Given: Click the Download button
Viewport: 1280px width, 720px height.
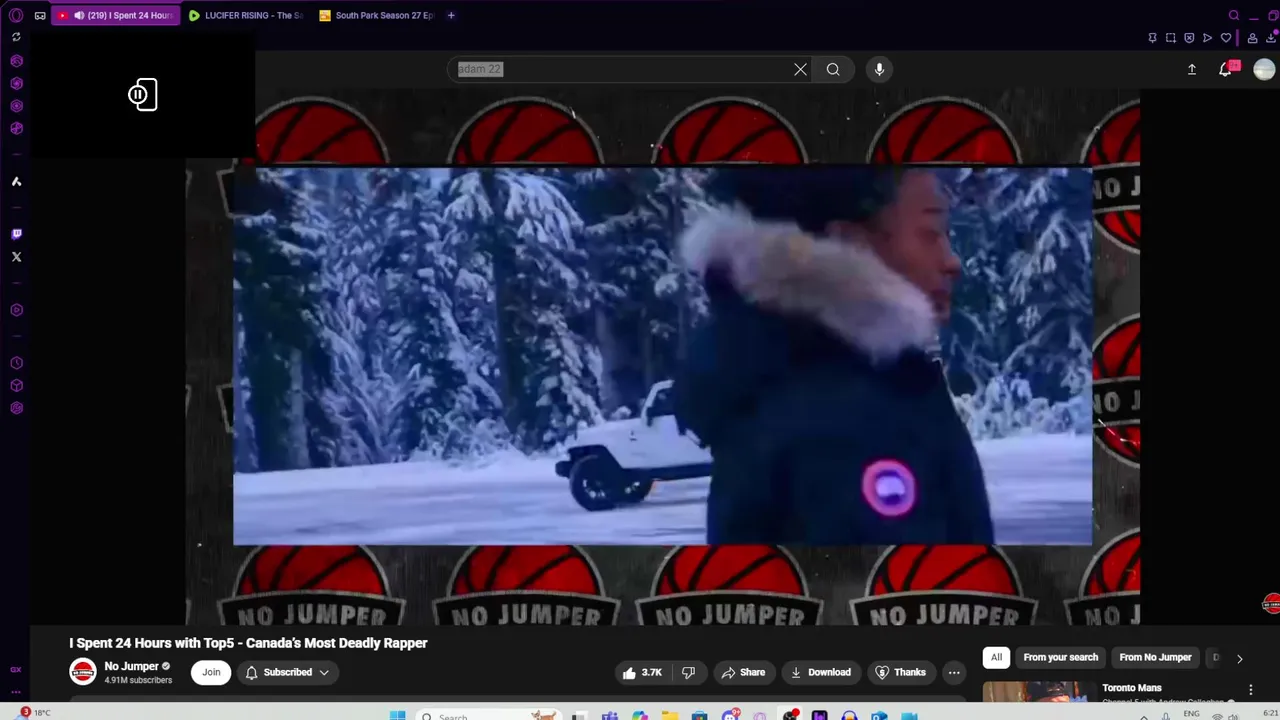Looking at the screenshot, I should tap(820, 672).
